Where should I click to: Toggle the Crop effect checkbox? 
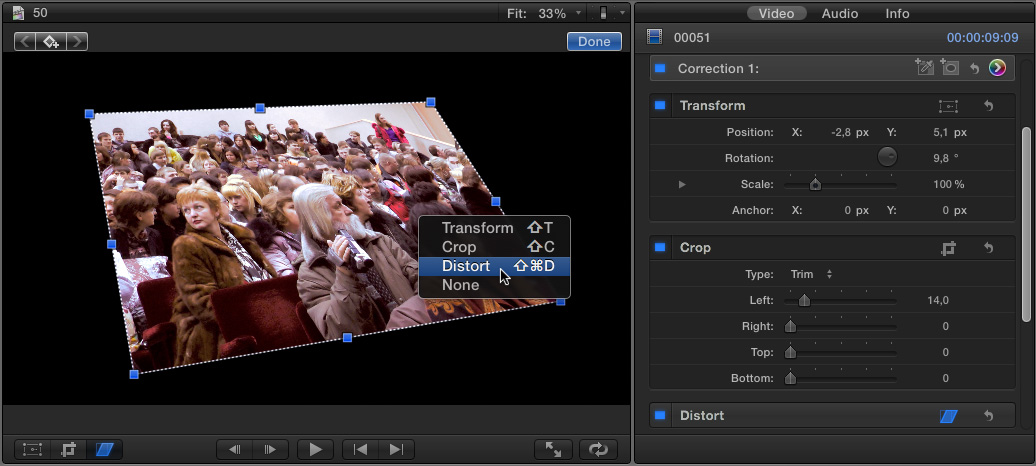660,248
